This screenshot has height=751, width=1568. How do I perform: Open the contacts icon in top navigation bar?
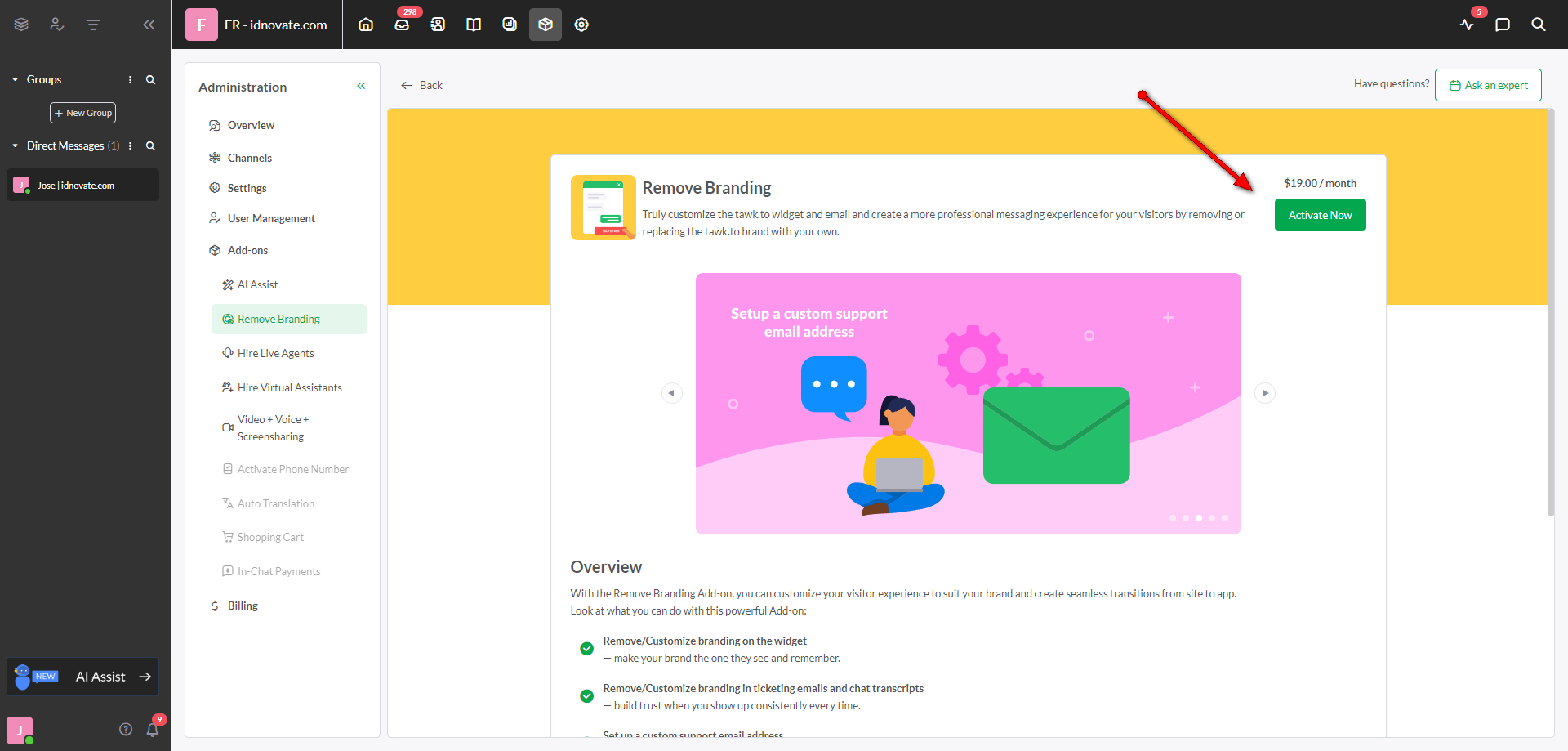[438, 25]
